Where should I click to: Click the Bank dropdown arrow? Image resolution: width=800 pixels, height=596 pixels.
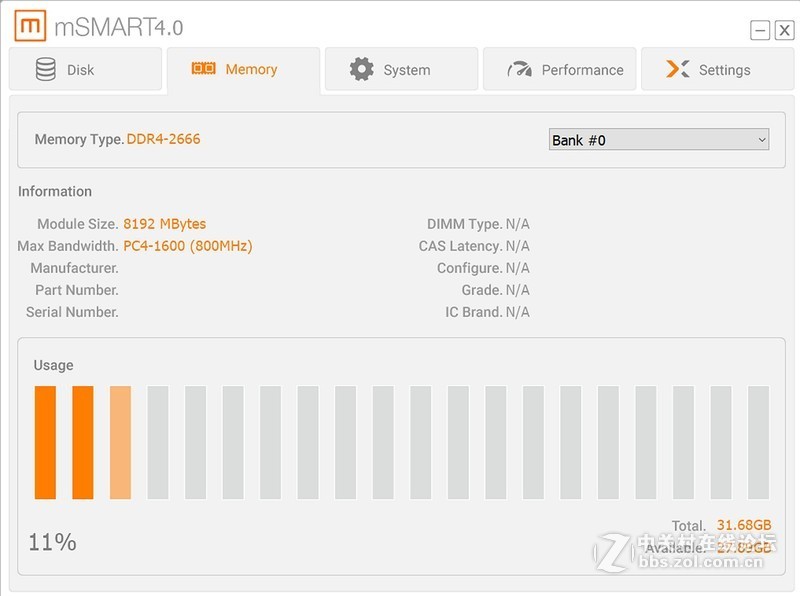pyautogui.click(x=762, y=140)
